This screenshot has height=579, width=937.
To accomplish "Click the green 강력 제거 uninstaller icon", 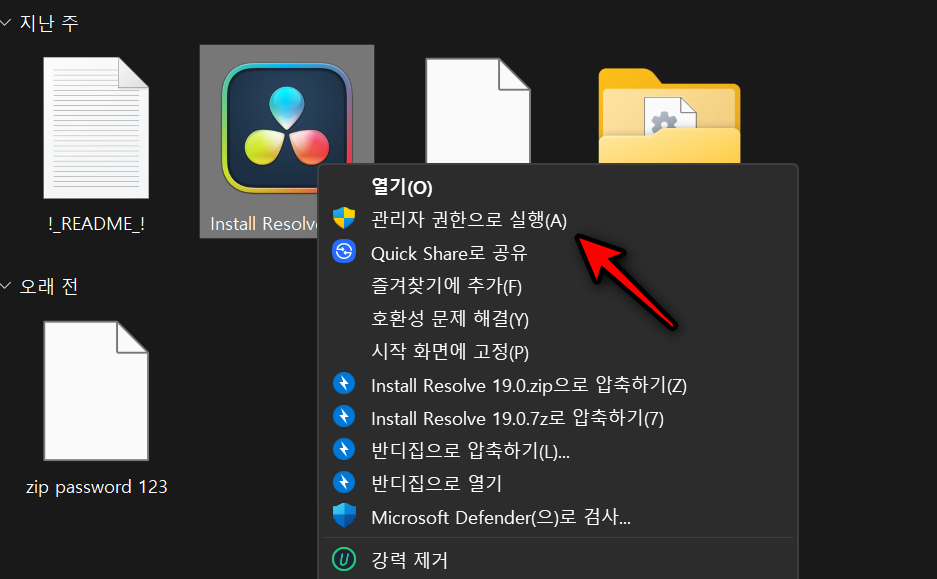I will click(x=344, y=560).
